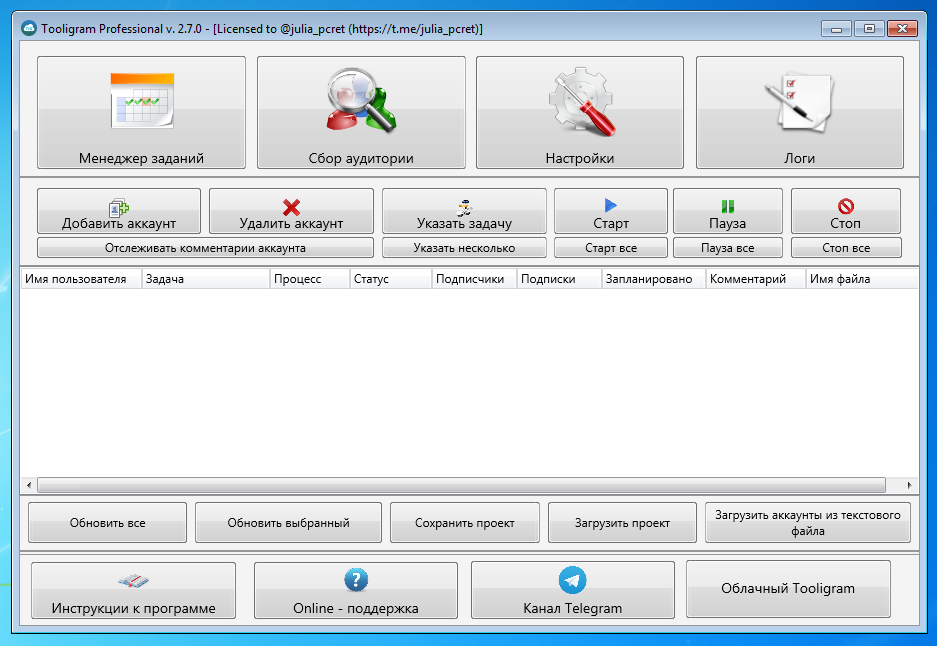
Task: Click Указать задачу to assign task
Action: tap(464, 211)
